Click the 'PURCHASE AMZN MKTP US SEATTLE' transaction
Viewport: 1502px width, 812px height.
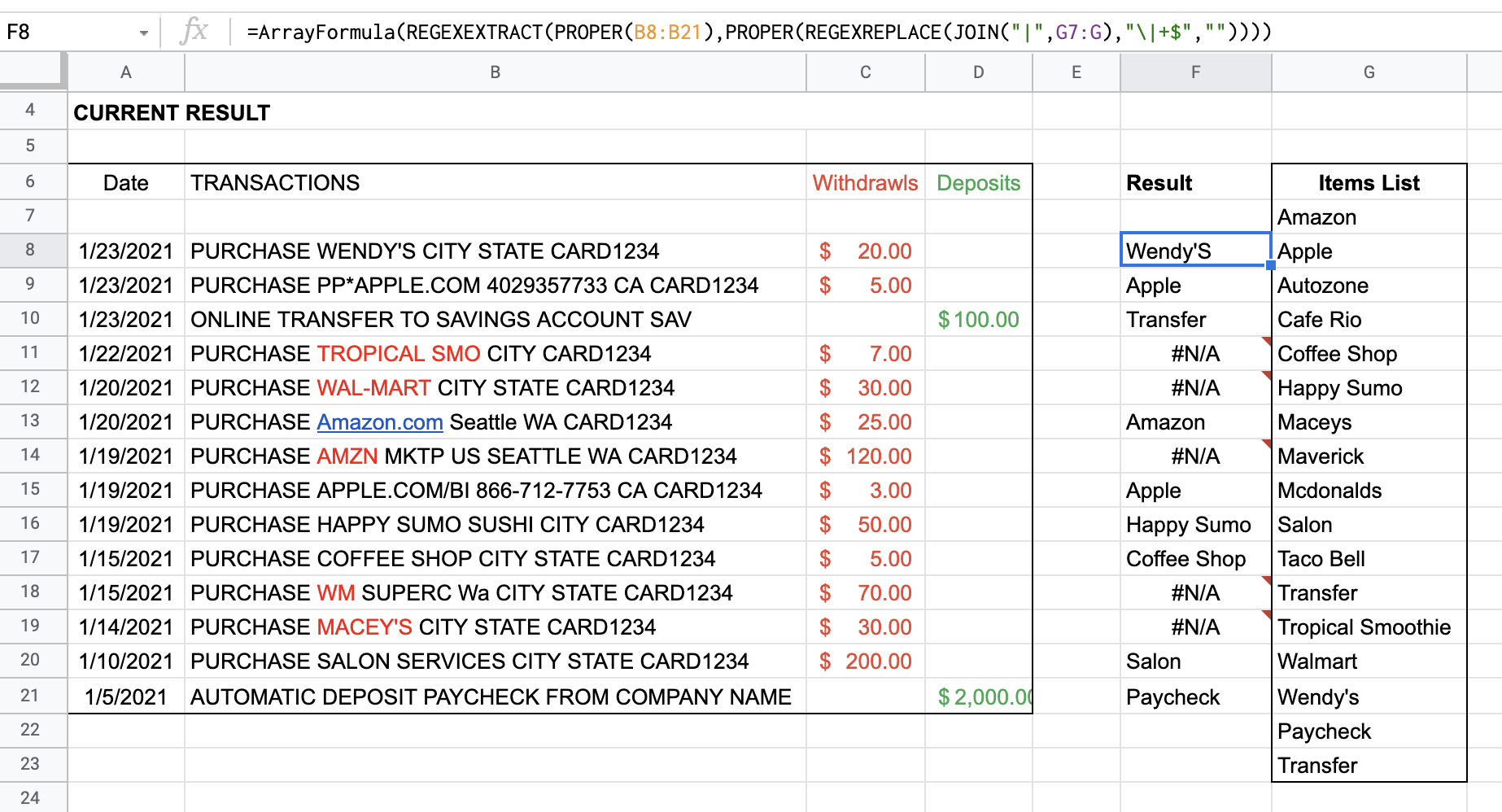click(x=496, y=456)
